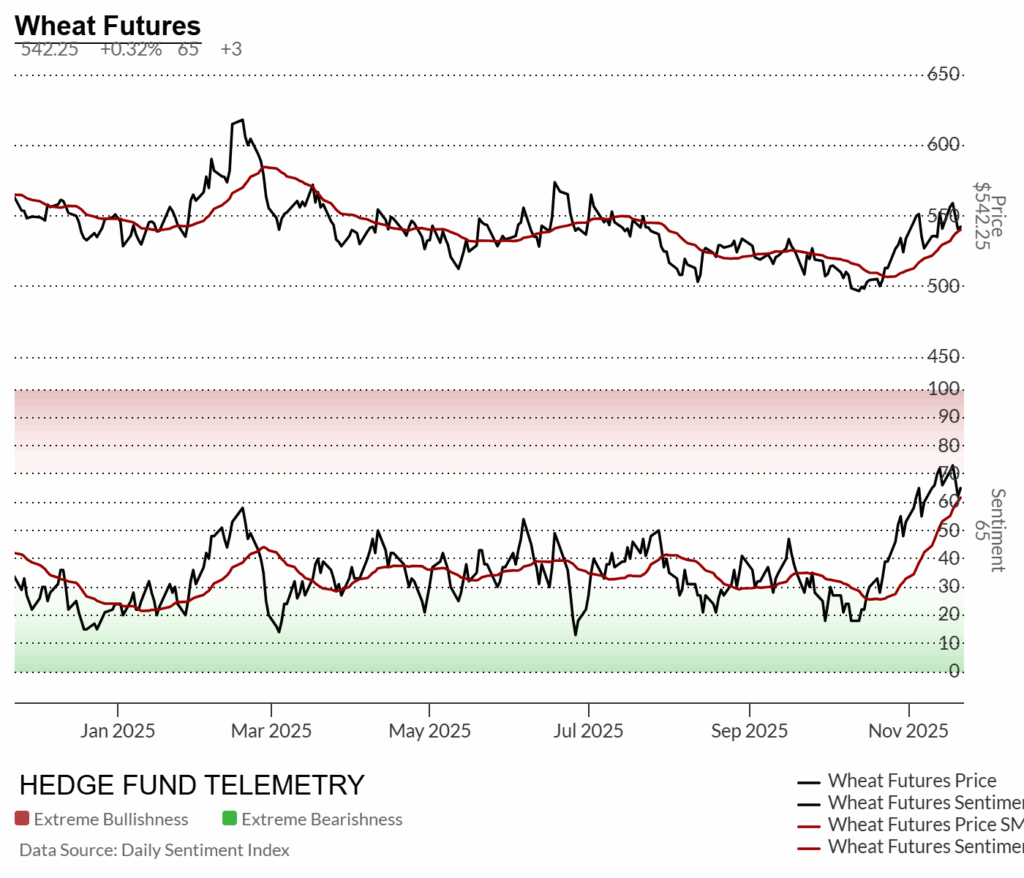
Task: Select the May 2025 x-axis label
Action: coord(427,731)
